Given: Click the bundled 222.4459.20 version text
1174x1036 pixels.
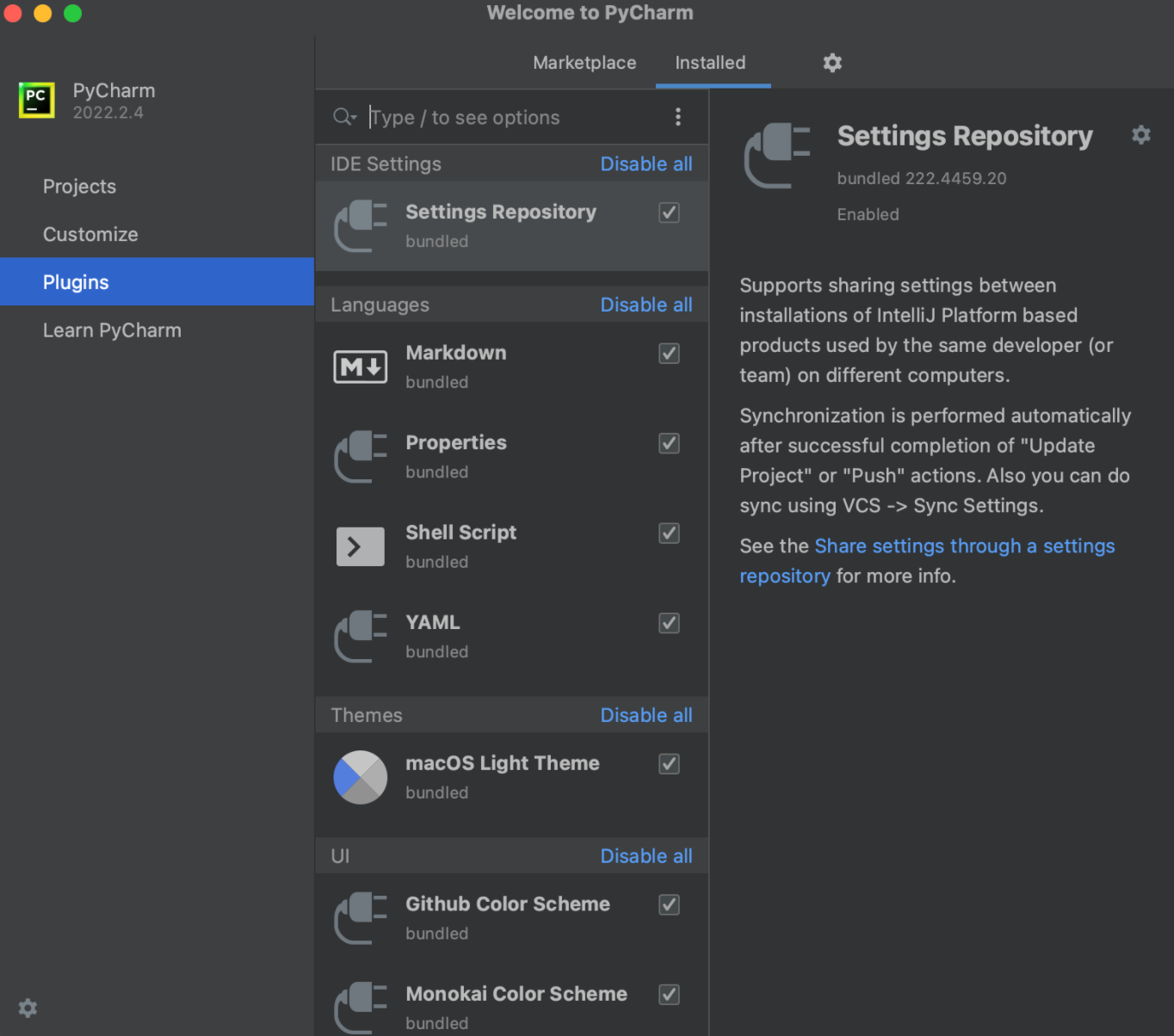Looking at the screenshot, I should [x=922, y=178].
